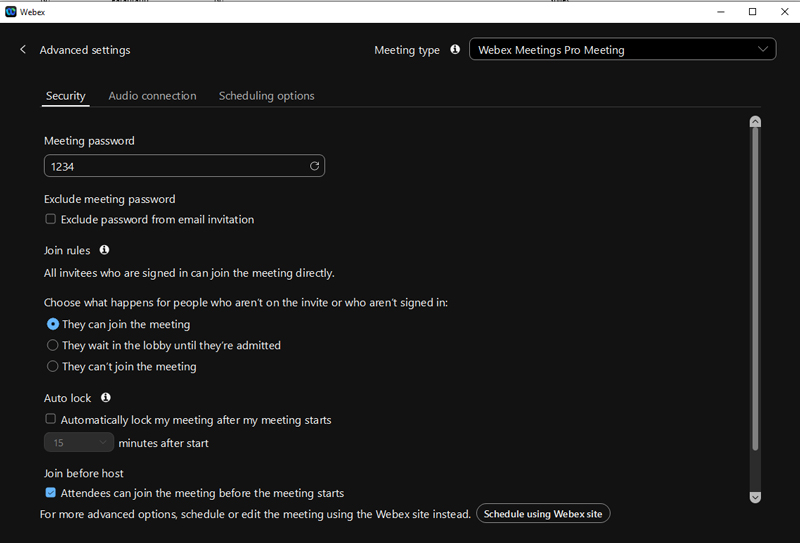Open the Meeting type dropdown
The image size is (800, 543).
[x=622, y=50]
